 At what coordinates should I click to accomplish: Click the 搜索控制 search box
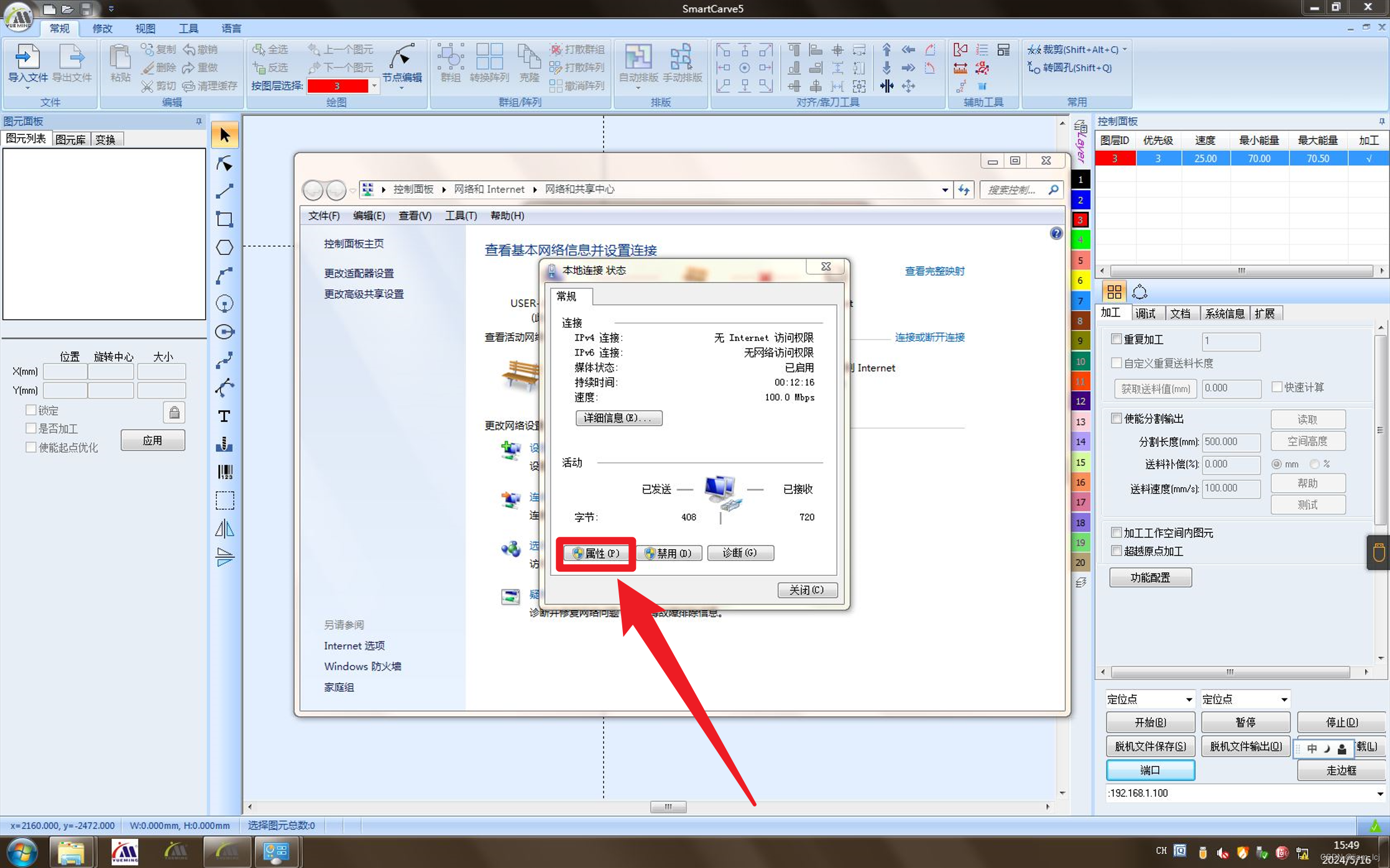1022,190
